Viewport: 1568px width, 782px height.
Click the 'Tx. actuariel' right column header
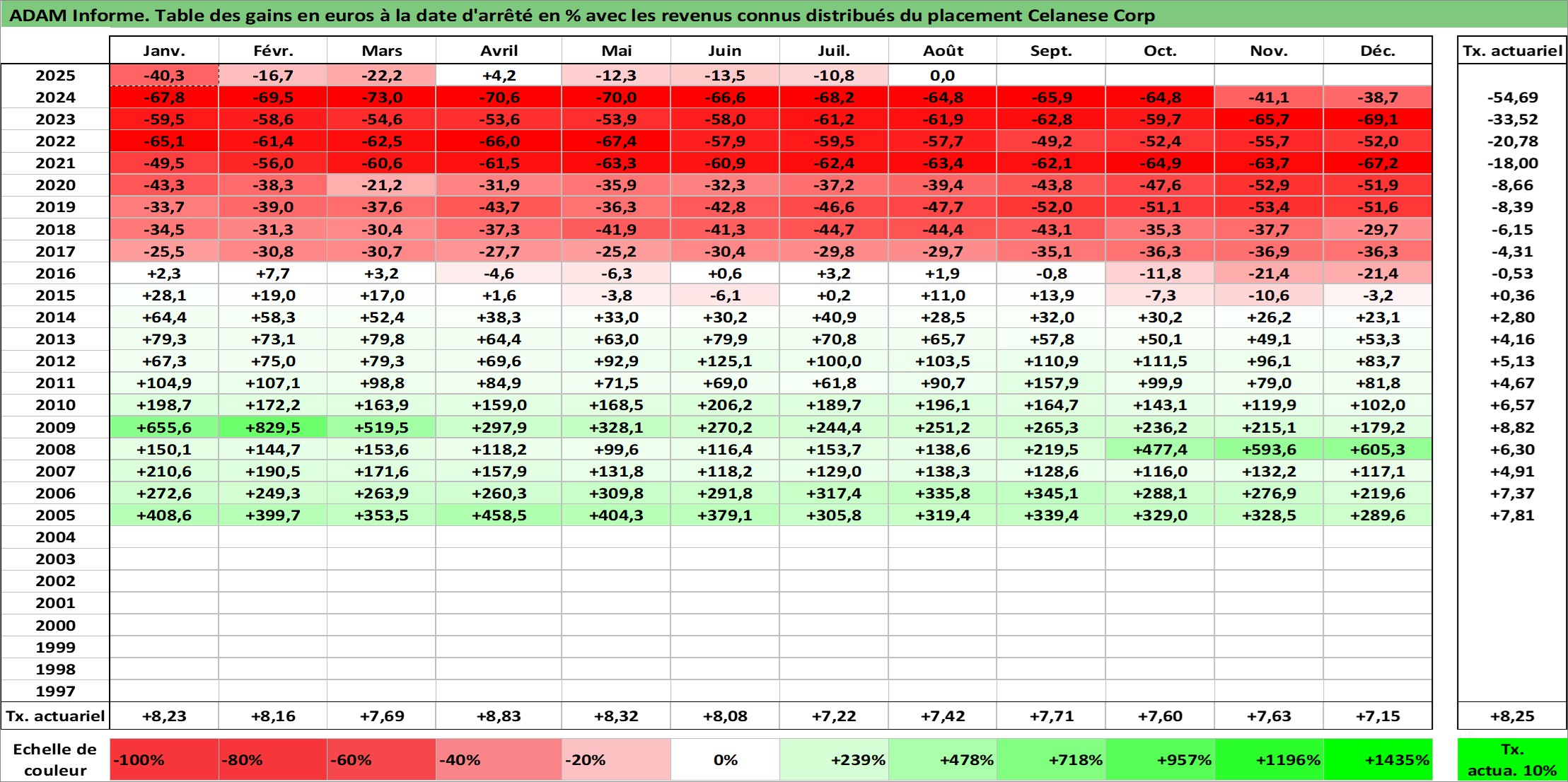tap(1512, 50)
